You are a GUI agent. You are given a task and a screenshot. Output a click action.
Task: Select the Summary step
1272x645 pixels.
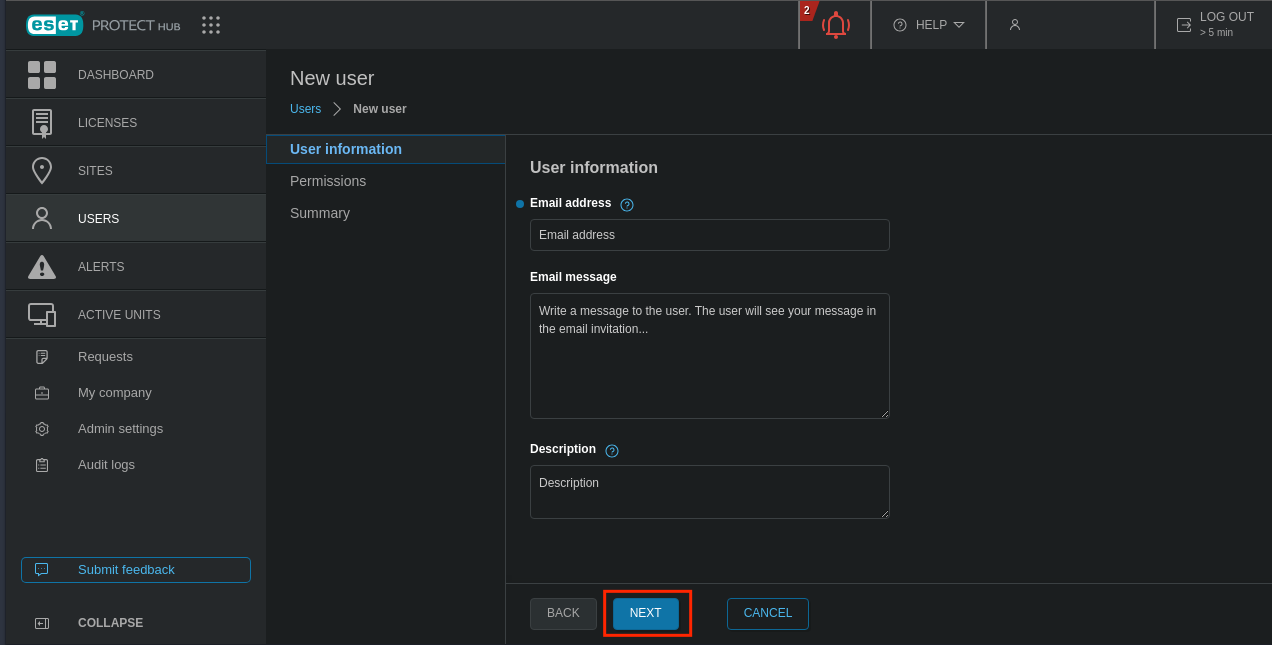coord(320,213)
